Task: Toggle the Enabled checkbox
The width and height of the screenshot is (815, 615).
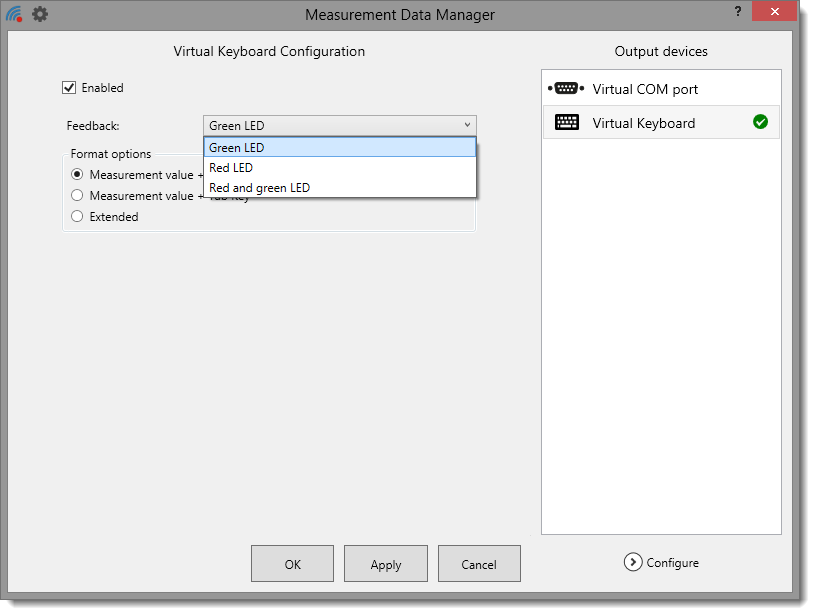Action: 69,88
